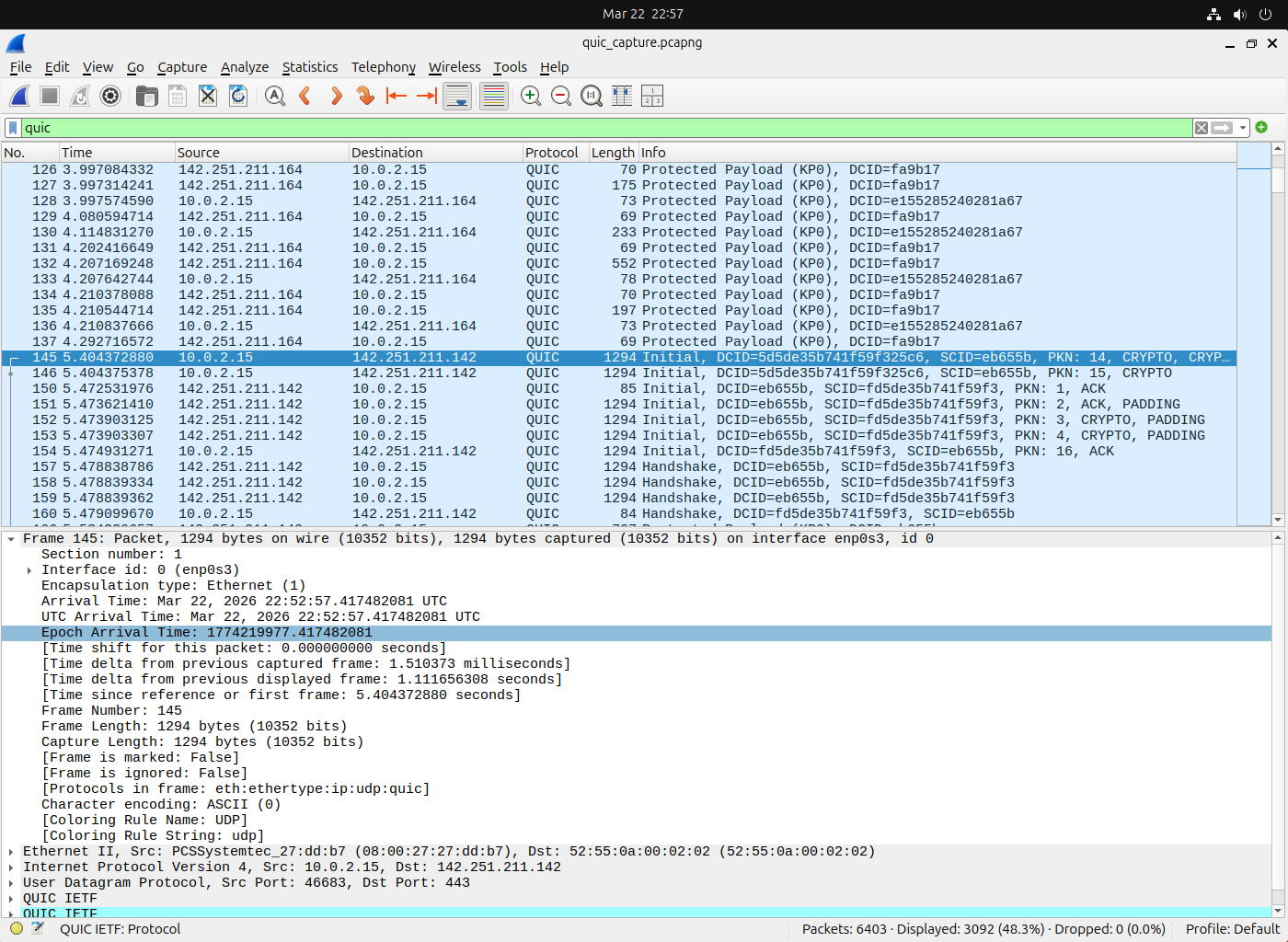
Task: Open the Analyze menu
Action: click(x=245, y=67)
